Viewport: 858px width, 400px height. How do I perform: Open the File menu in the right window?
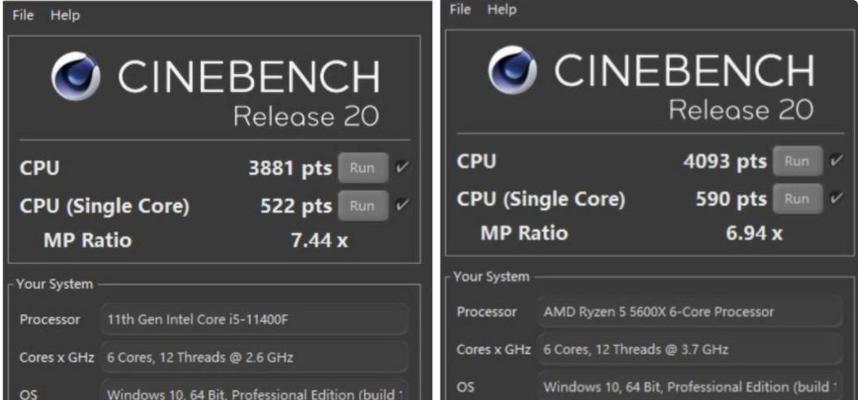[460, 9]
